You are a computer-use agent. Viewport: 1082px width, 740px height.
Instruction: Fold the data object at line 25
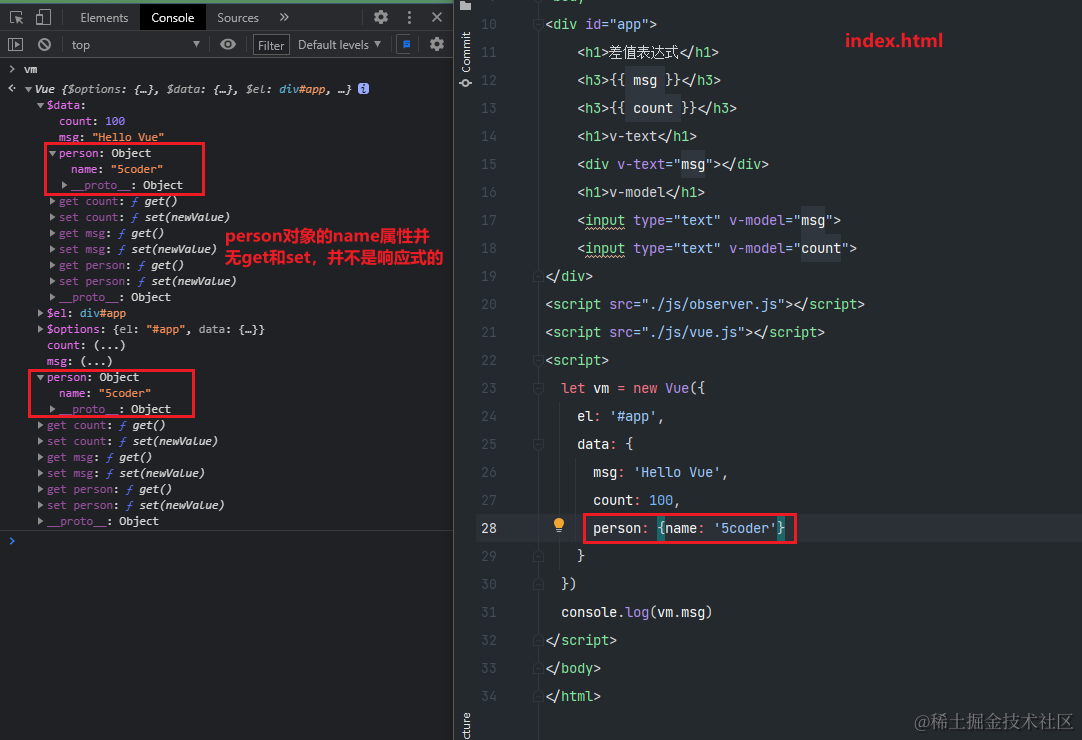pos(538,445)
